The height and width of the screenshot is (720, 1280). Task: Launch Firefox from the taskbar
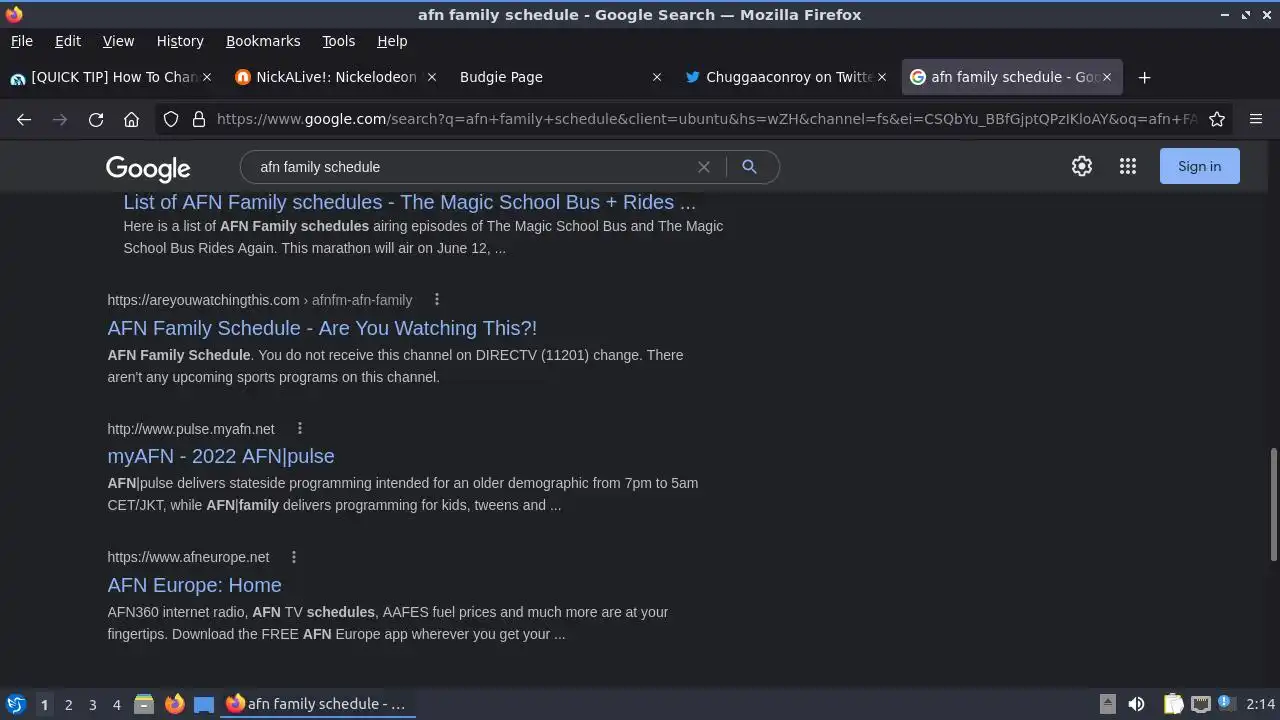click(174, 704)
